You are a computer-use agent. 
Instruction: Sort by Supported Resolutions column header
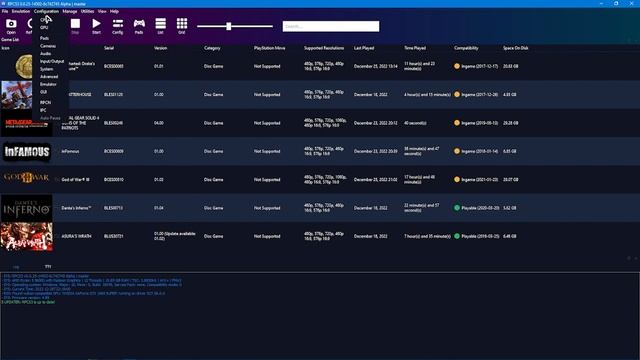(324, 48)
